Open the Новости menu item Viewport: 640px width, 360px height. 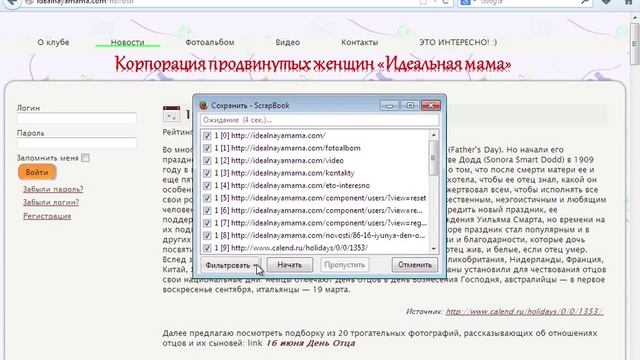pos(127,42)
